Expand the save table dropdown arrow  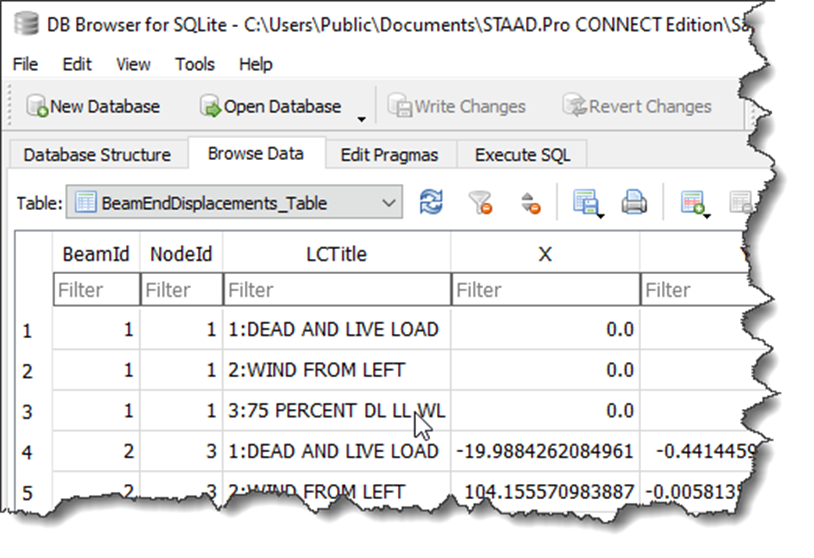coord(601,215)
